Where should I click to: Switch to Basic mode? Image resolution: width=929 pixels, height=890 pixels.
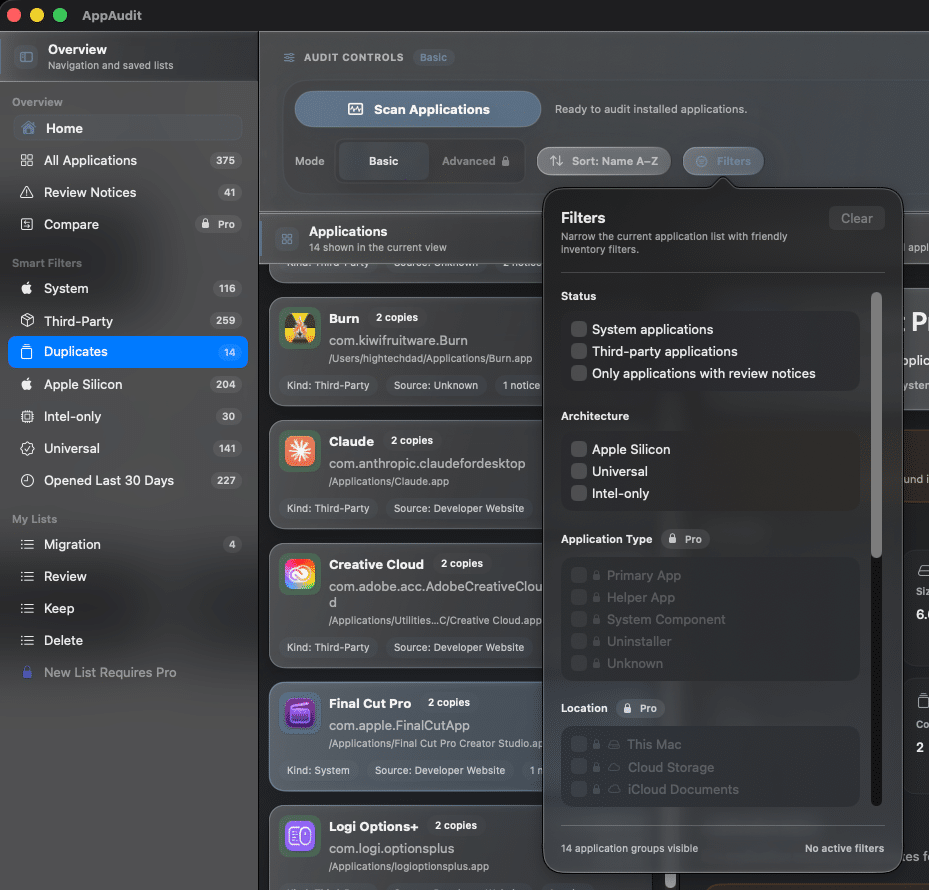click(x=383, y=161)
